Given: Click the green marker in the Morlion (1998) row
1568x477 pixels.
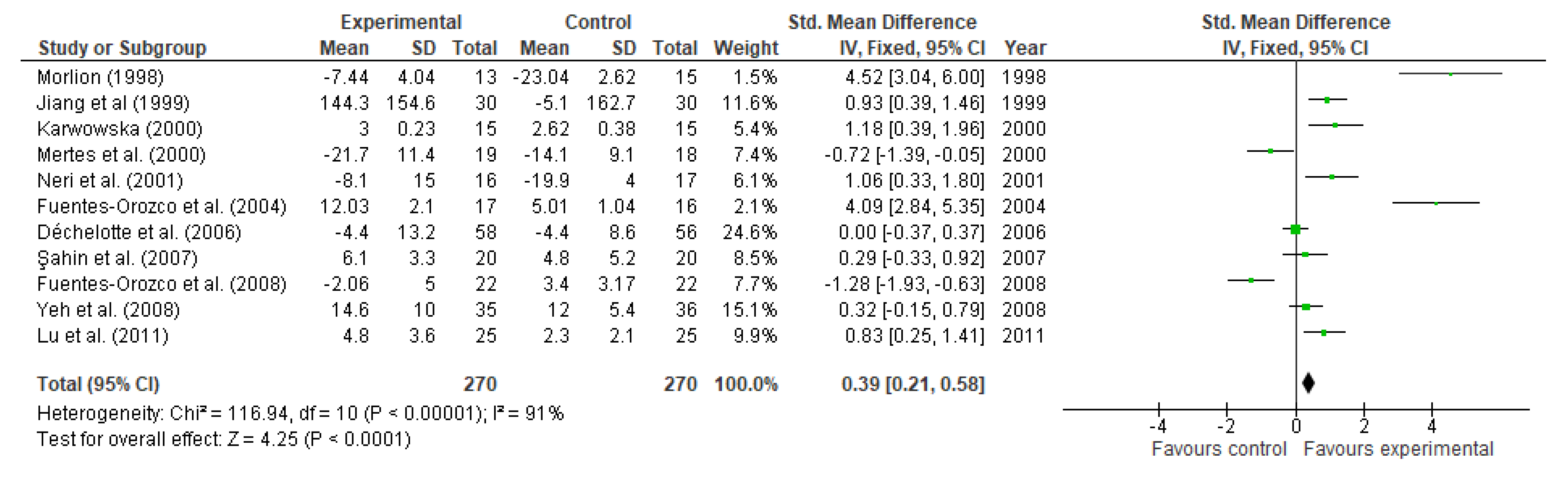Looking at the screenshot, I should point(1451,74).
